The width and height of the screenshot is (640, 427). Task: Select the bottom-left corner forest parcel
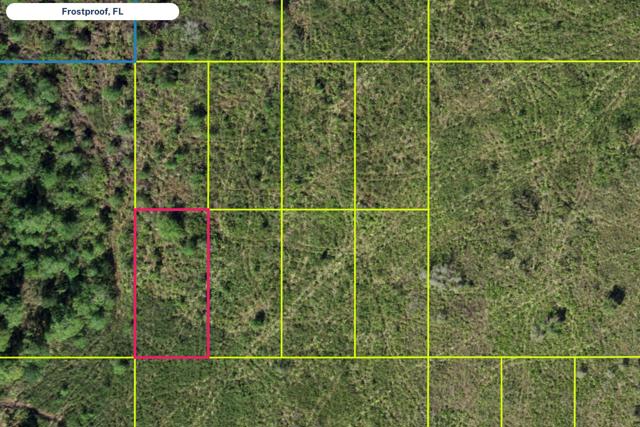coord(66,391)
